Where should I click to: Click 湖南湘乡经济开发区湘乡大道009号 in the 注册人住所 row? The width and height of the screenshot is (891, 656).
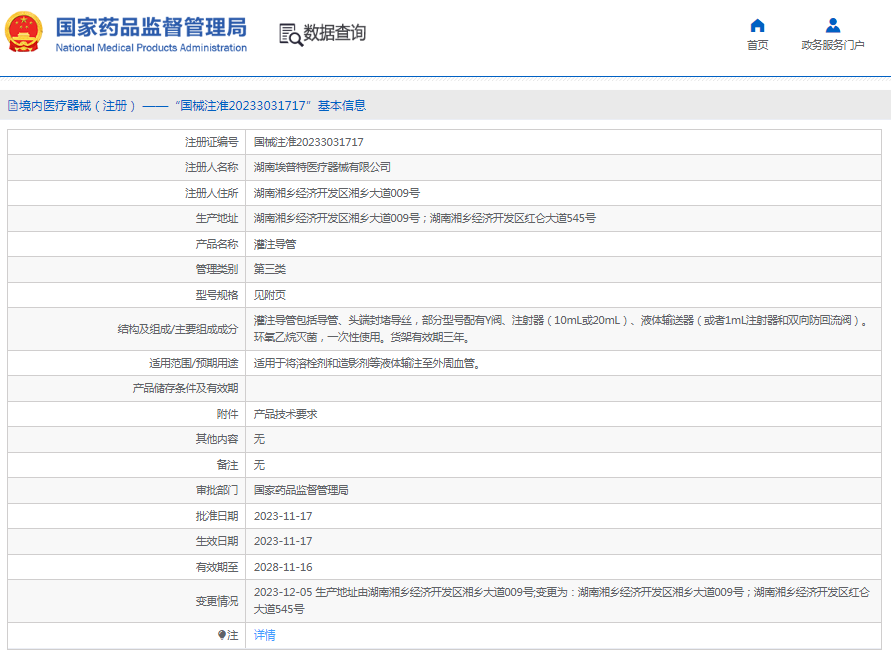(337, 193)
